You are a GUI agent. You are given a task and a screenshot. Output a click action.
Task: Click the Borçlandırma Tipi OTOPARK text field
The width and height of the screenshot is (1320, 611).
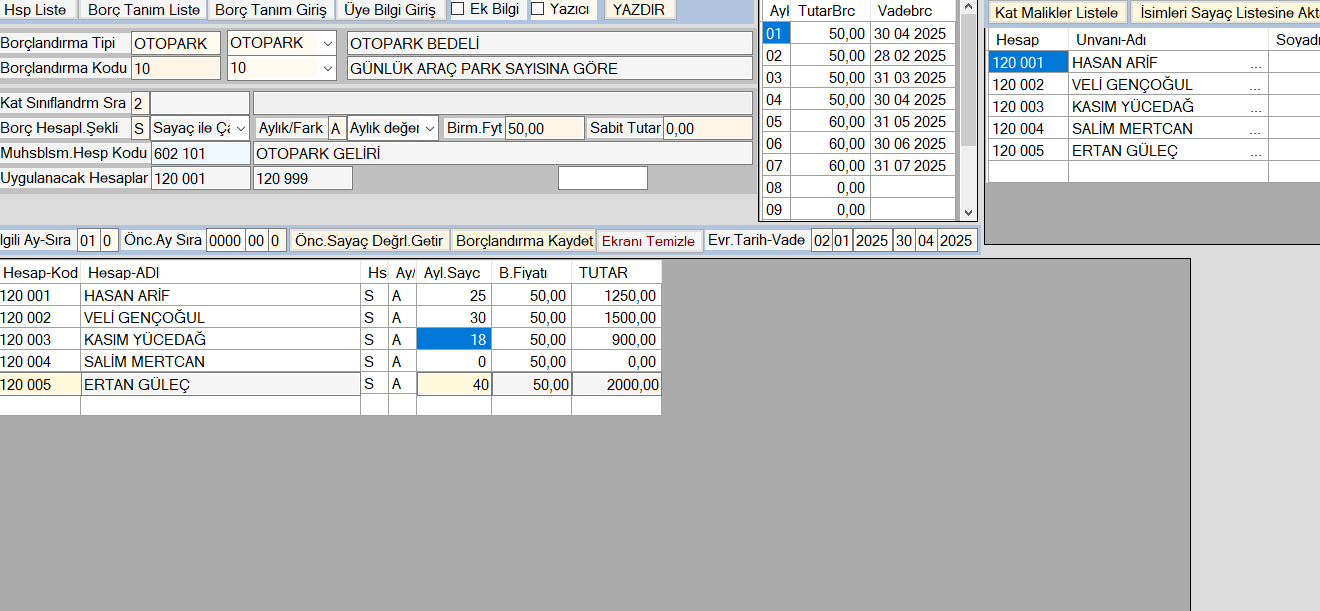[x=176, y=44]
